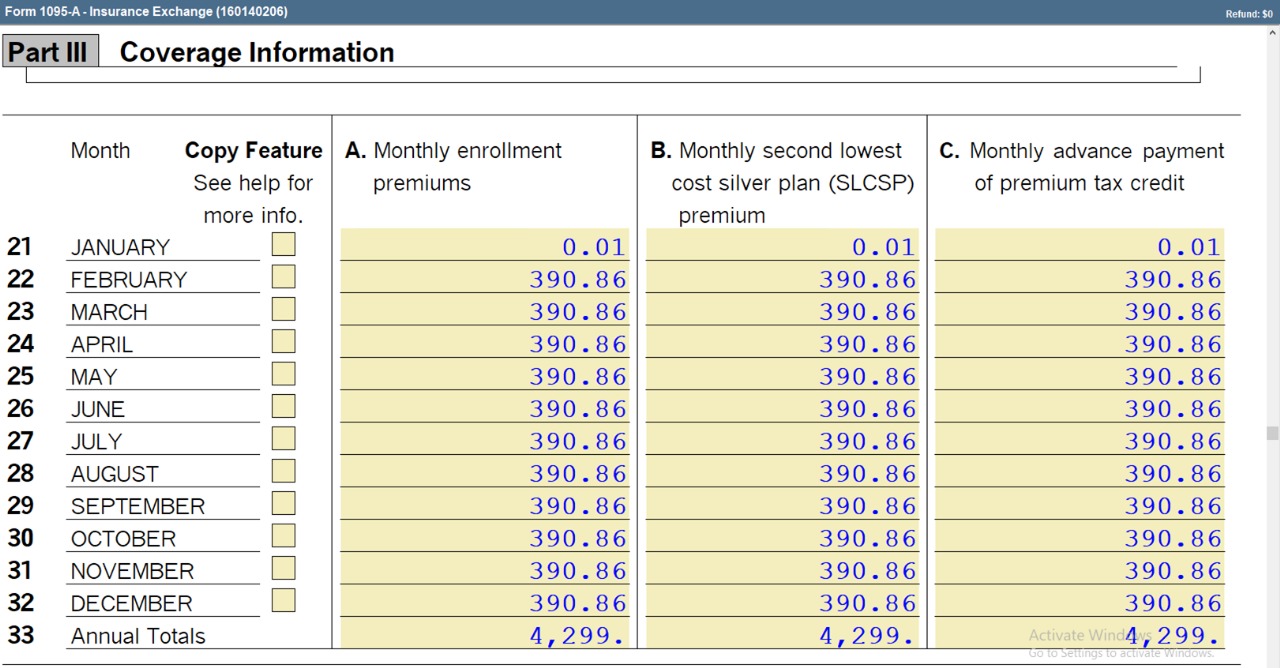The image size is (1280, 668).
Task: Edit October advance payment field
Action: click(x=1079, y=538)
